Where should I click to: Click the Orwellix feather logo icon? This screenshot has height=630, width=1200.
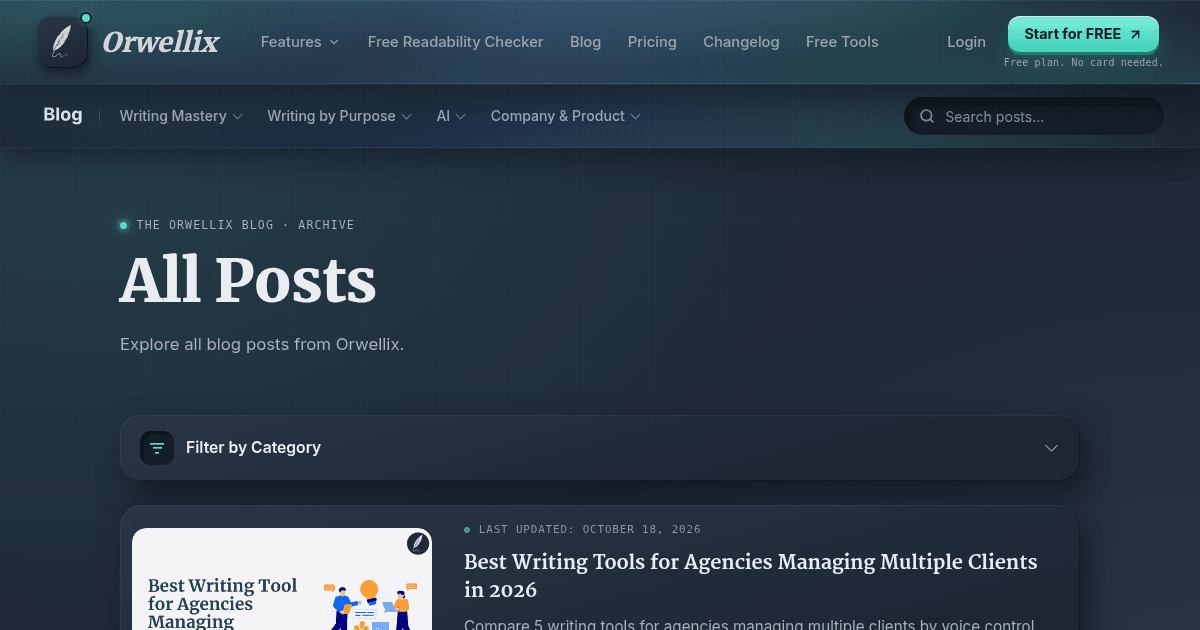coord(63,42)
